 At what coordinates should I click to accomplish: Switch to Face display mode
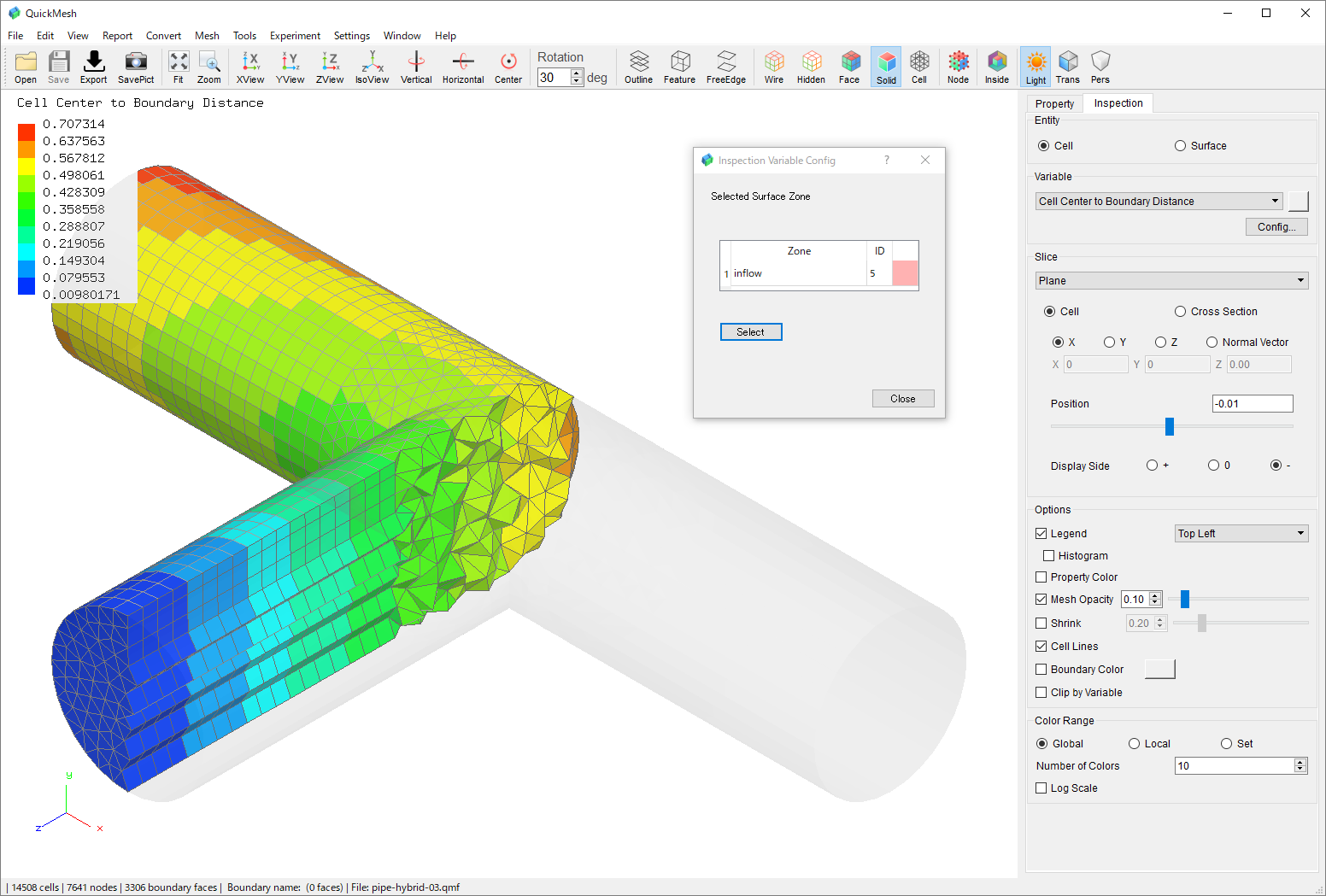pyautogui.click(x=849, y=67)
